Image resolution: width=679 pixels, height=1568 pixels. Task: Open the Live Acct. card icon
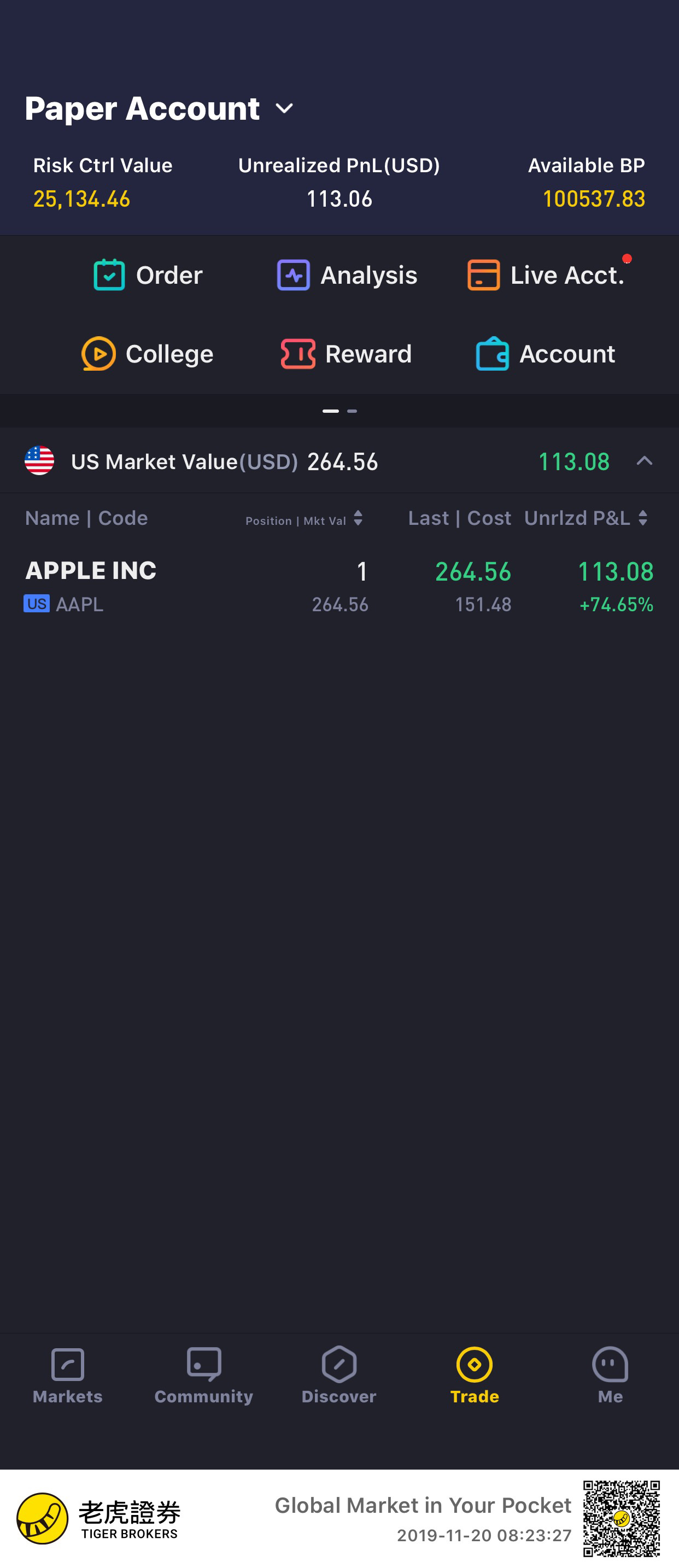[x=484, y=274]
